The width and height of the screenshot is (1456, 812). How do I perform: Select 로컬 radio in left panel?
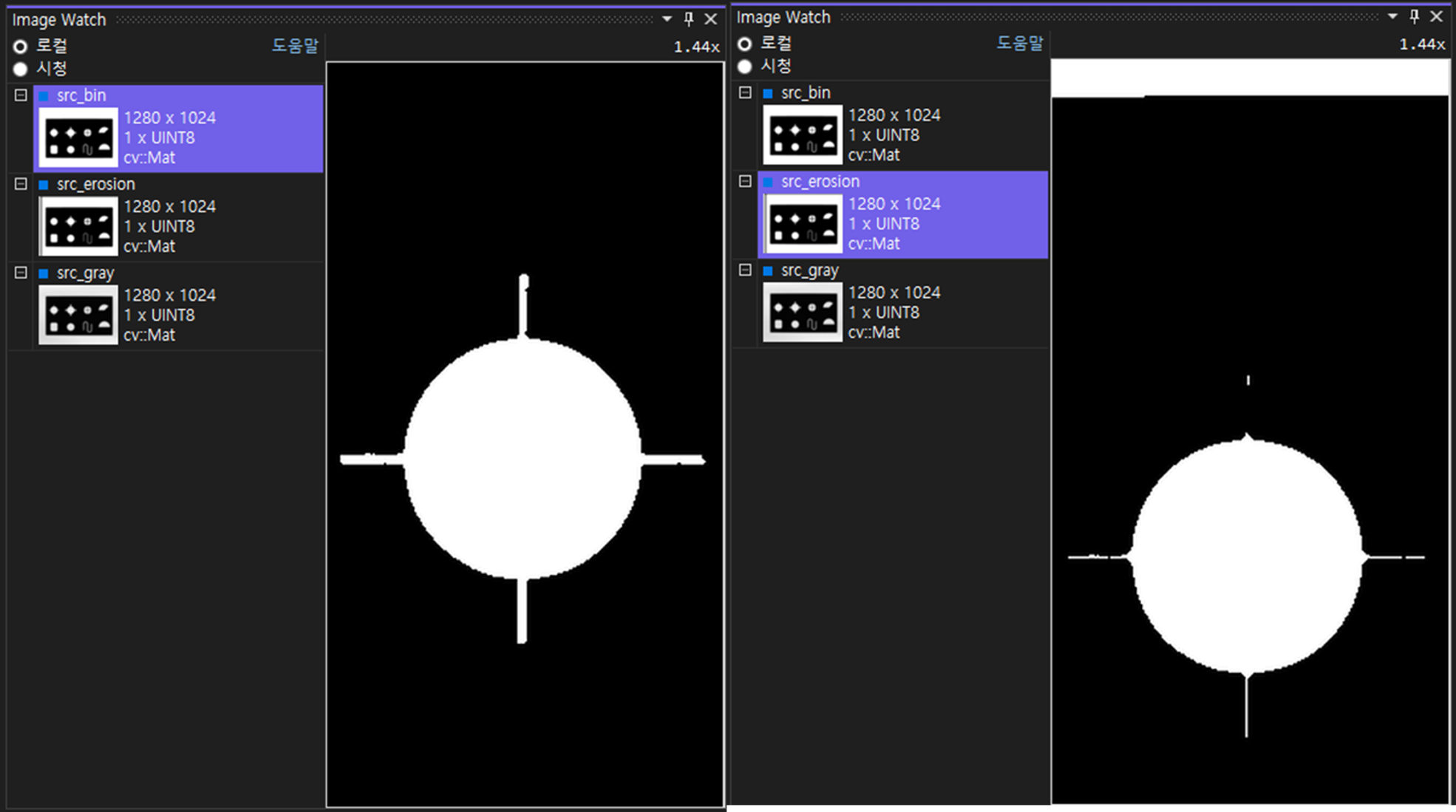[21, 47]
